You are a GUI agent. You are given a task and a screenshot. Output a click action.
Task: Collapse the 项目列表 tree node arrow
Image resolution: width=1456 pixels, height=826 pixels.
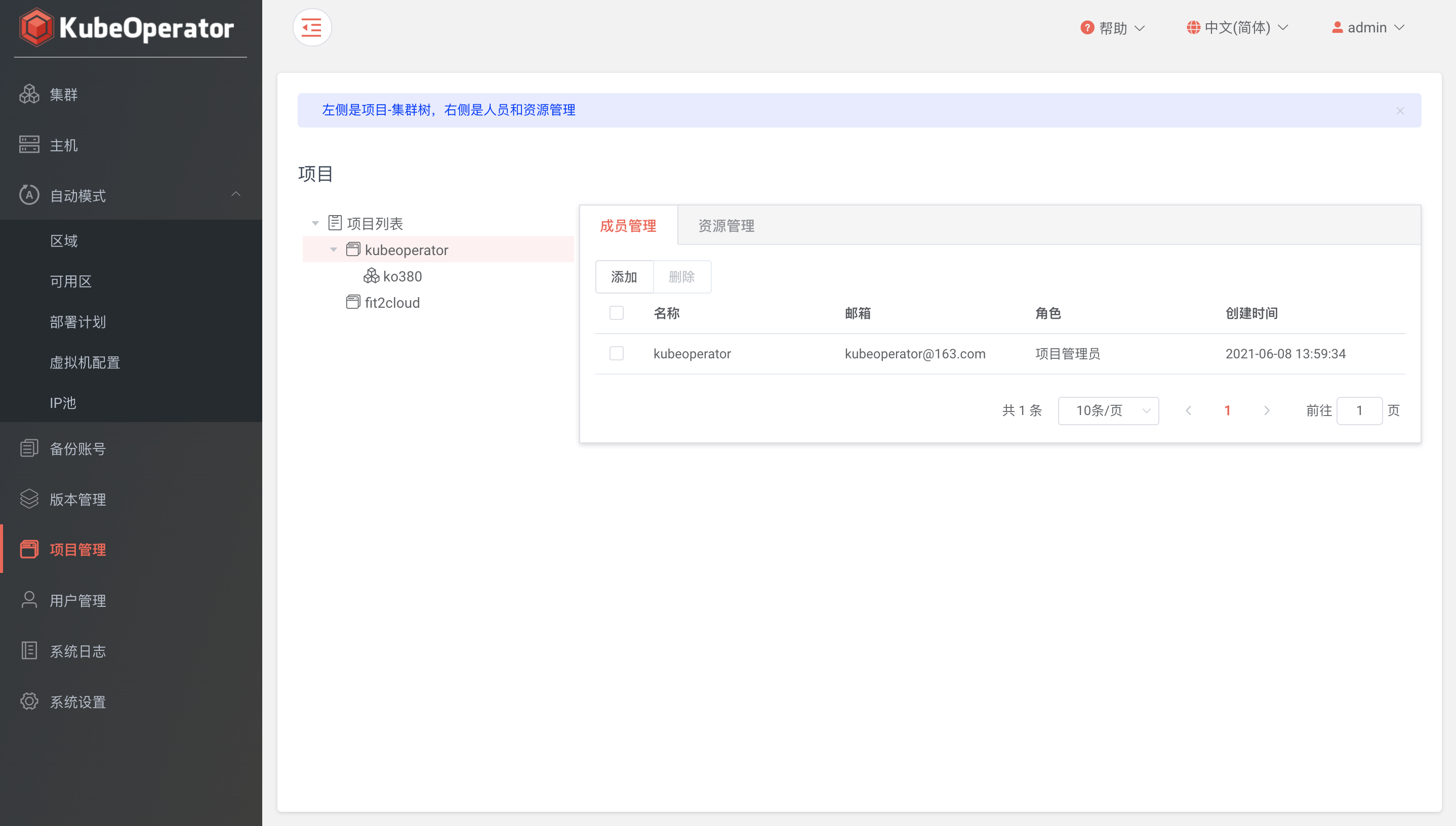(315, 224)
